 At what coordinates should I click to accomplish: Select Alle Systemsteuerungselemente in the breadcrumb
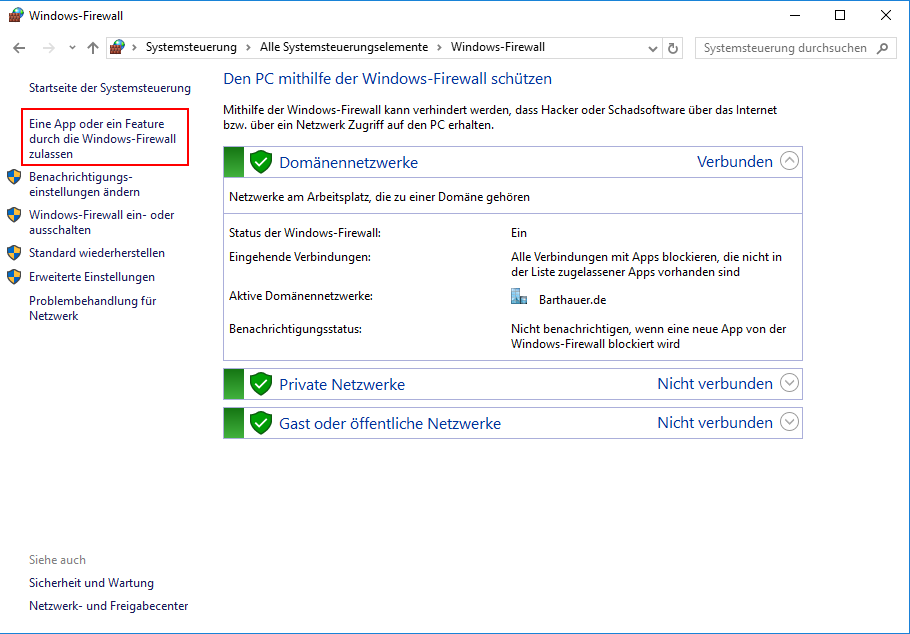click(x=344, y=47)
